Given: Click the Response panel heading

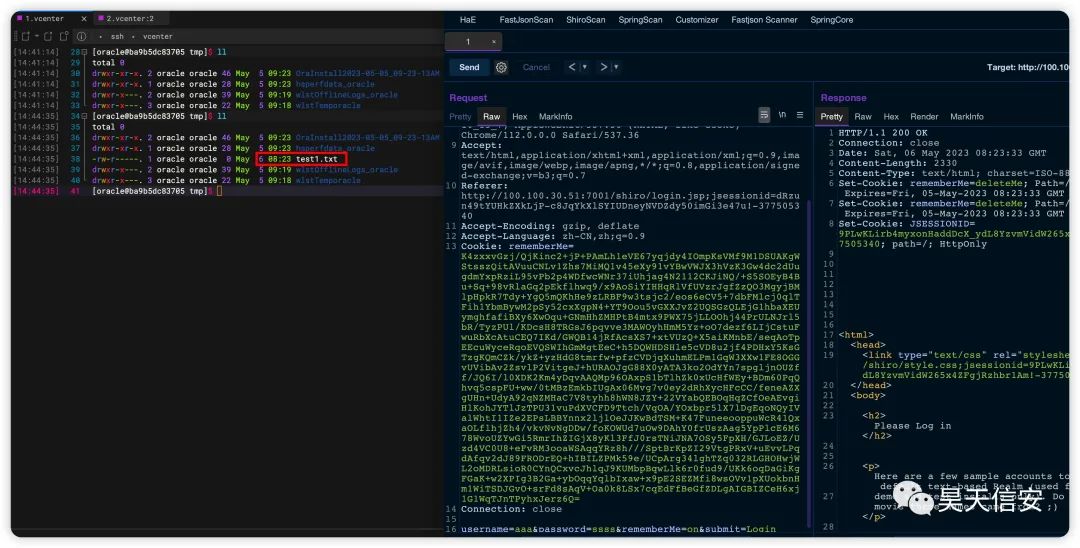Looking at the screenshot, I should 843,98.
